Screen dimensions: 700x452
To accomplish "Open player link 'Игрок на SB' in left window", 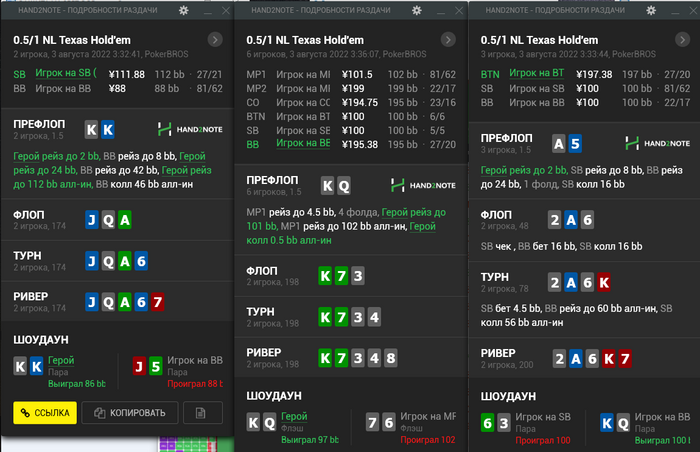I will [66, 73].
